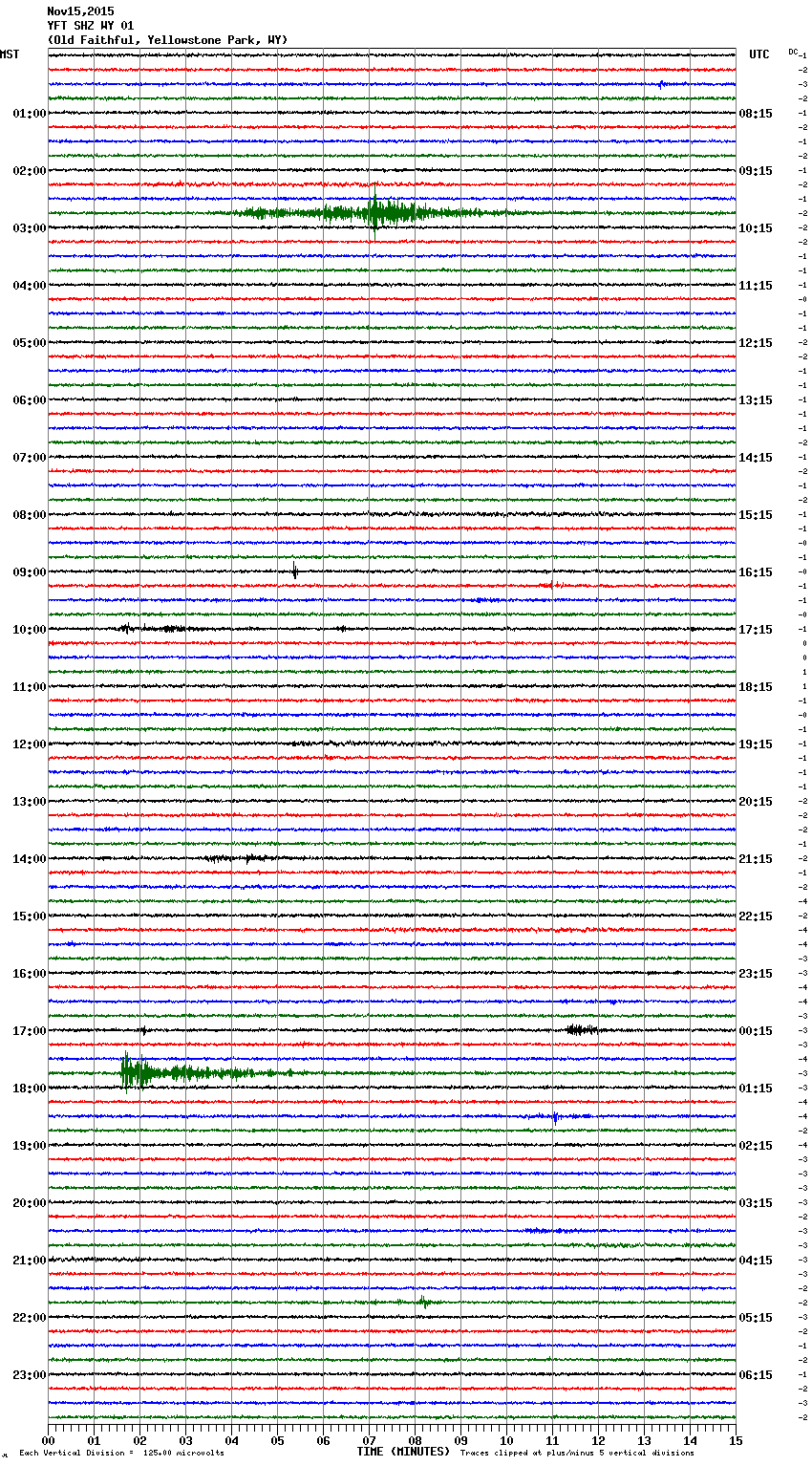Viewport: 812px width, 1466px height.
Task: Click the 12:15 UTC time label
Action: [756, 343]
